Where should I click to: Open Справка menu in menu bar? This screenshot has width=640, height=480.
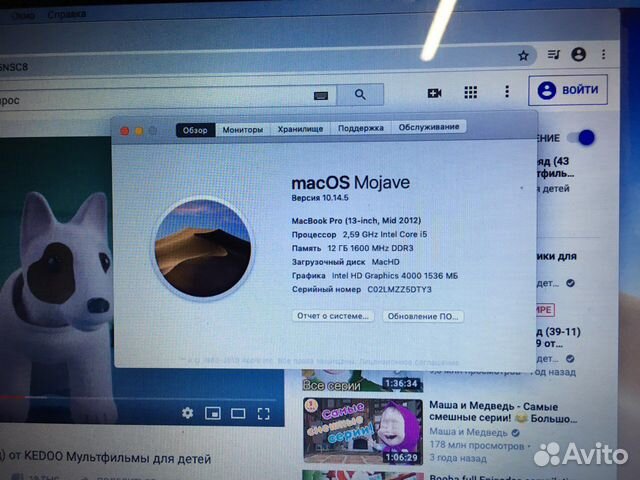(67, 14)
